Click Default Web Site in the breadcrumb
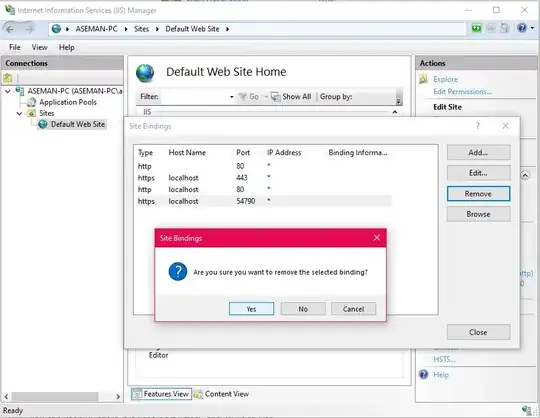 click(192, 29)
